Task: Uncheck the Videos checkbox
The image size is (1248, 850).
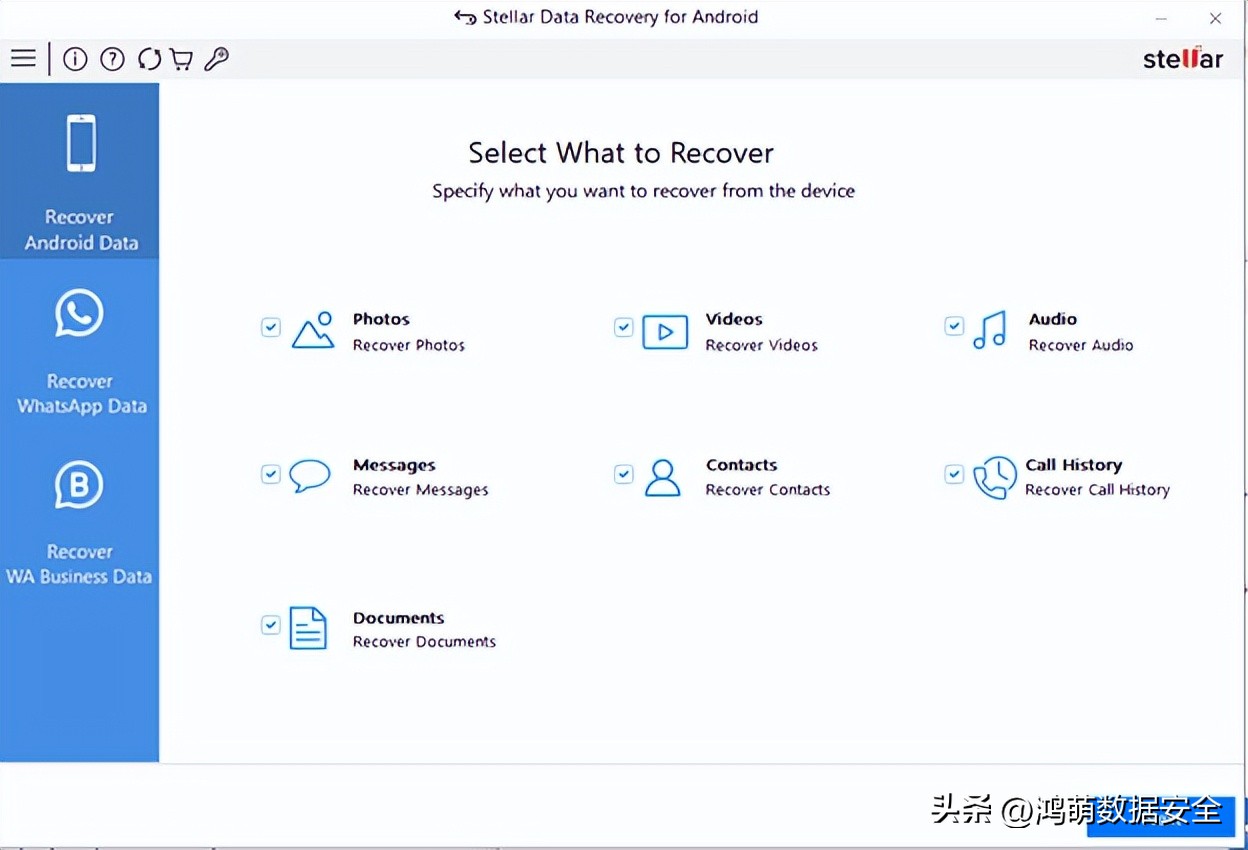Action: [x=624, y=327]
